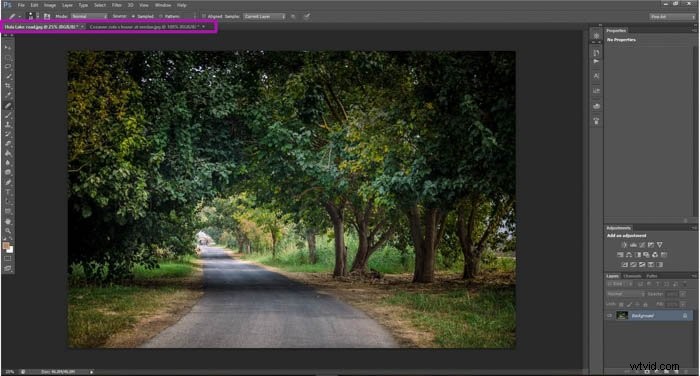
Task: Select the Horizontal Type tool
Action: coord(8,192)
